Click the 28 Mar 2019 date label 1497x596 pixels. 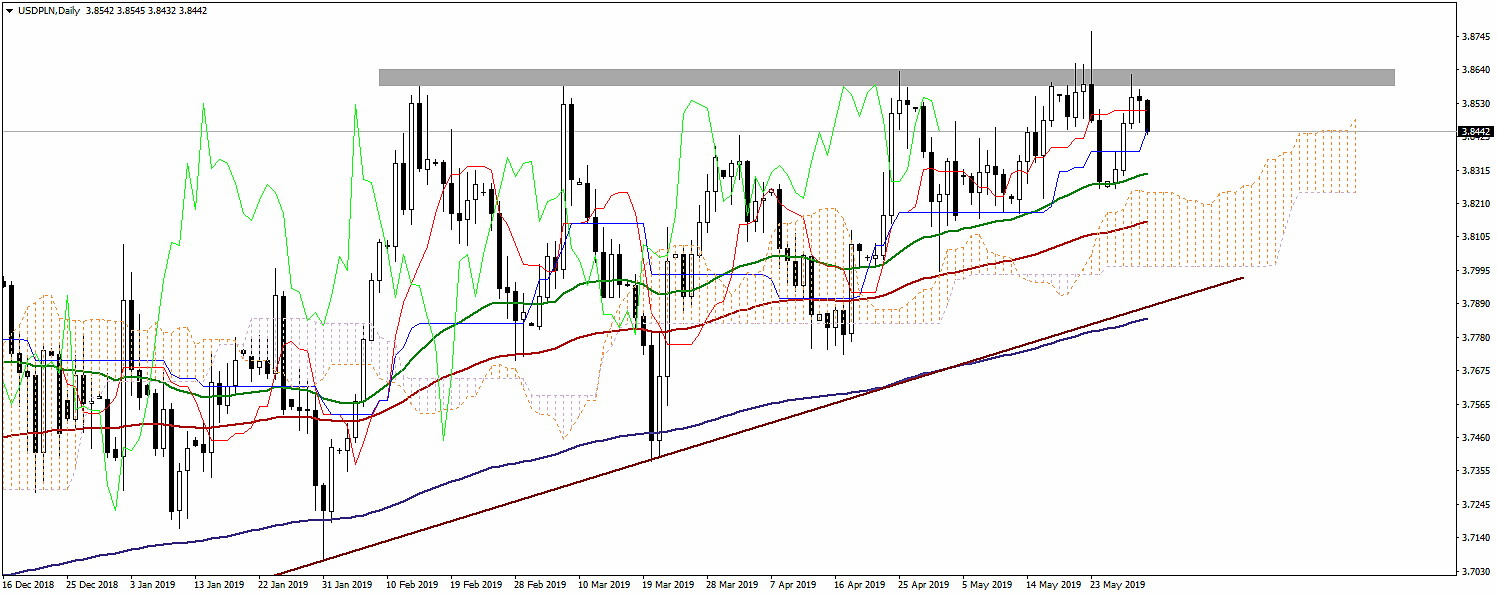click(x=732, y=584)
